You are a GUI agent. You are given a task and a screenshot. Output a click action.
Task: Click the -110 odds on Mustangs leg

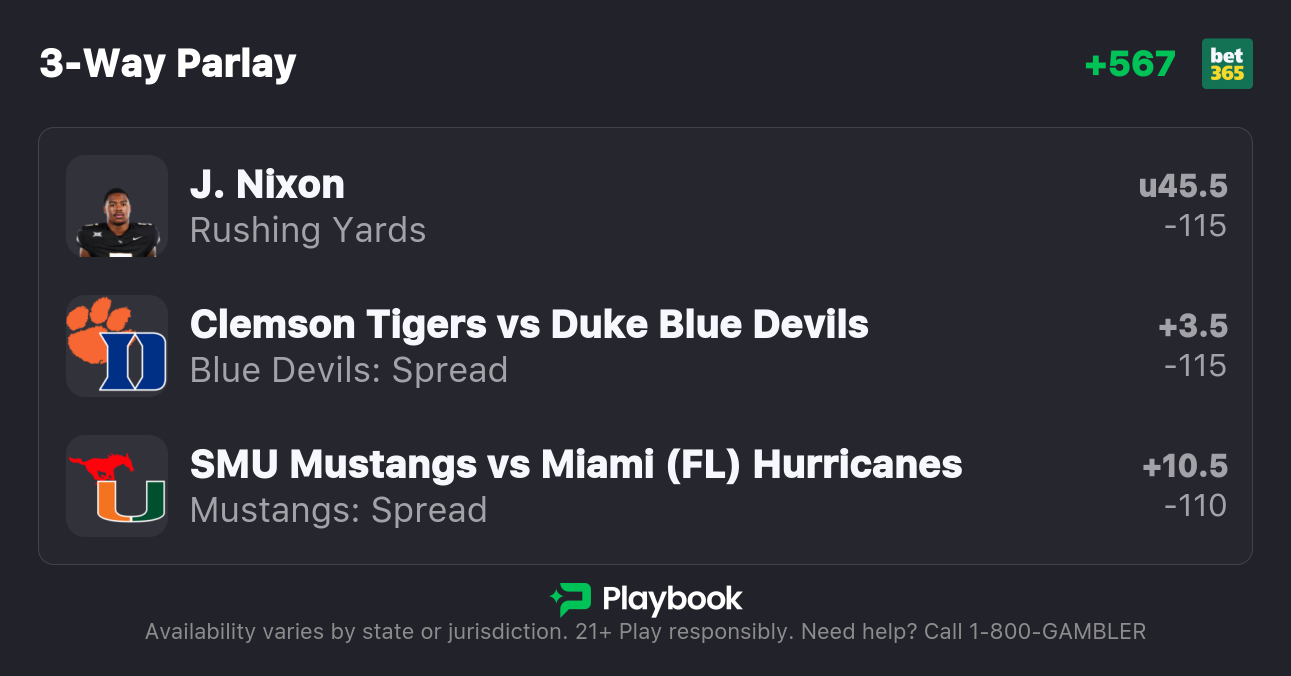point(1195,506)
